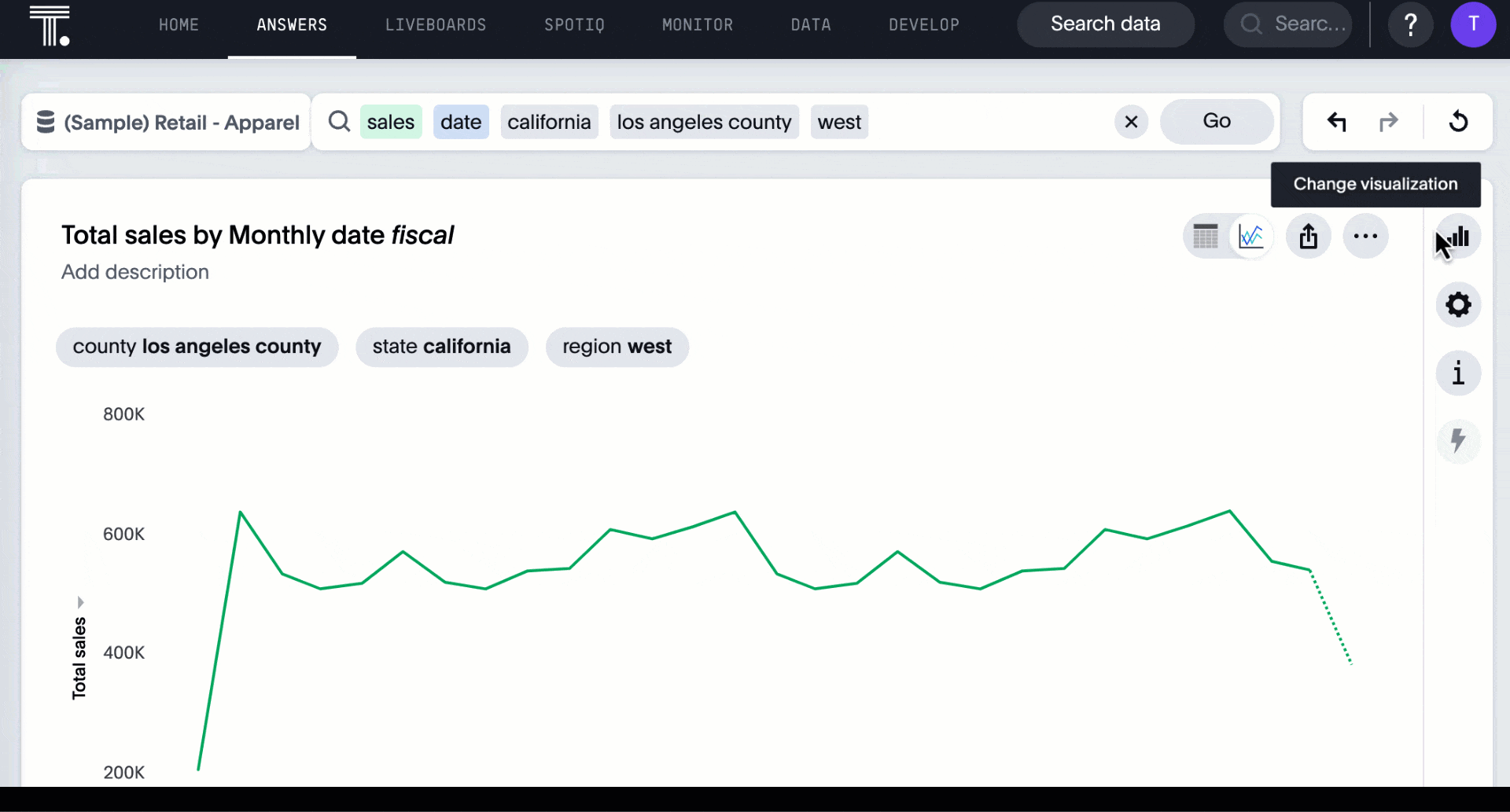The image size is (1510, 812).
Task: Redo the search change
Action: click(1388, 122)
